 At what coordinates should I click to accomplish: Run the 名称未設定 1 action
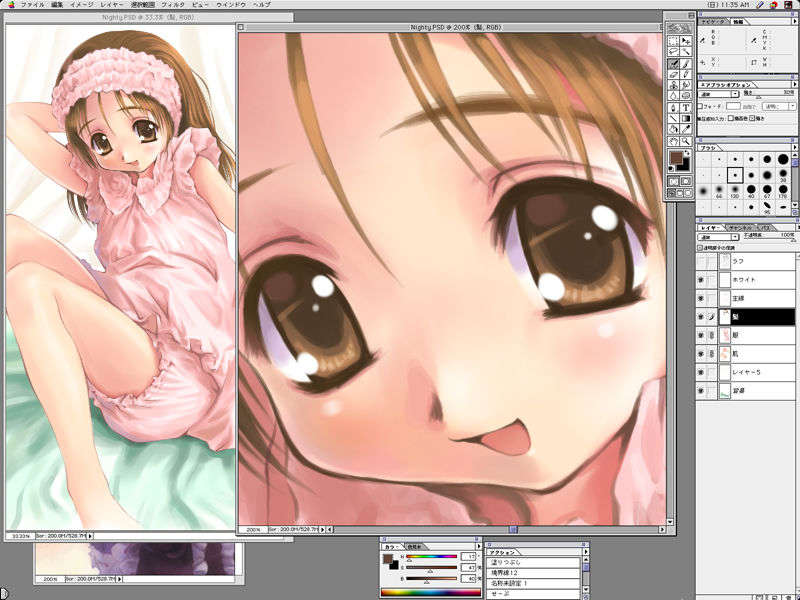(534, 583)
